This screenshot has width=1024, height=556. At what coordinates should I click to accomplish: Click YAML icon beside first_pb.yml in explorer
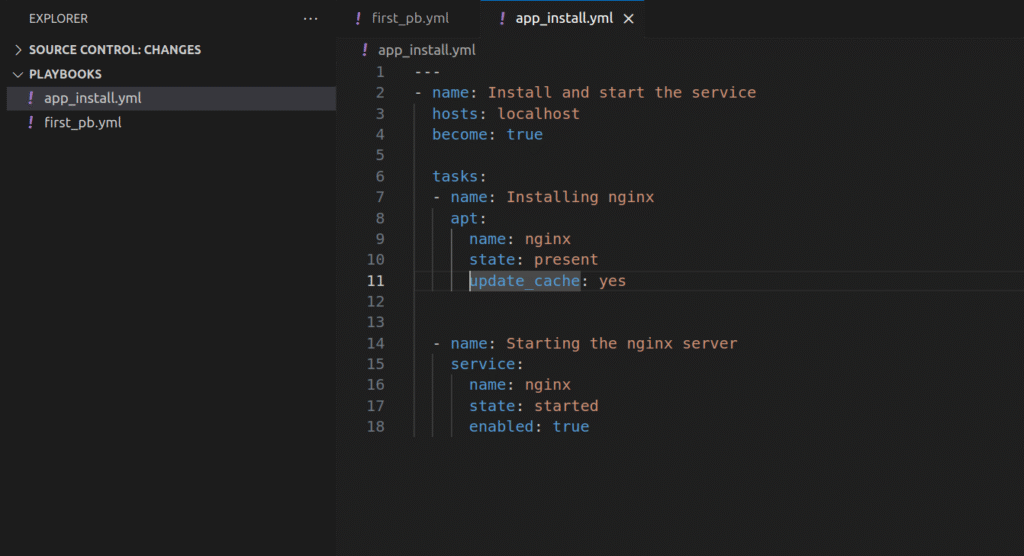pyautogui.click(x=31, y=123)
